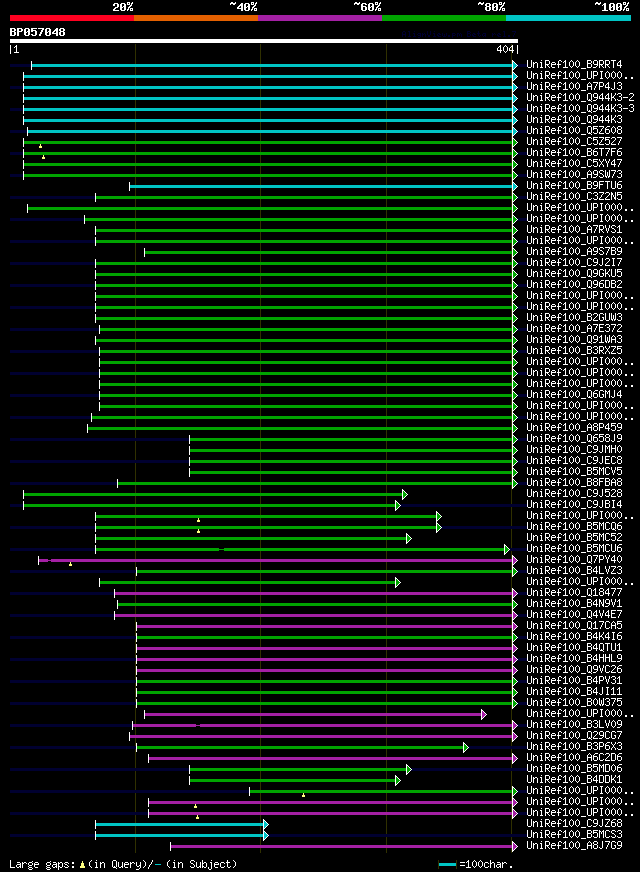Screen dimensions: 640x872
Task: Click the green alignment bar for UniRef100_C9J528
Action: [214, 494]
